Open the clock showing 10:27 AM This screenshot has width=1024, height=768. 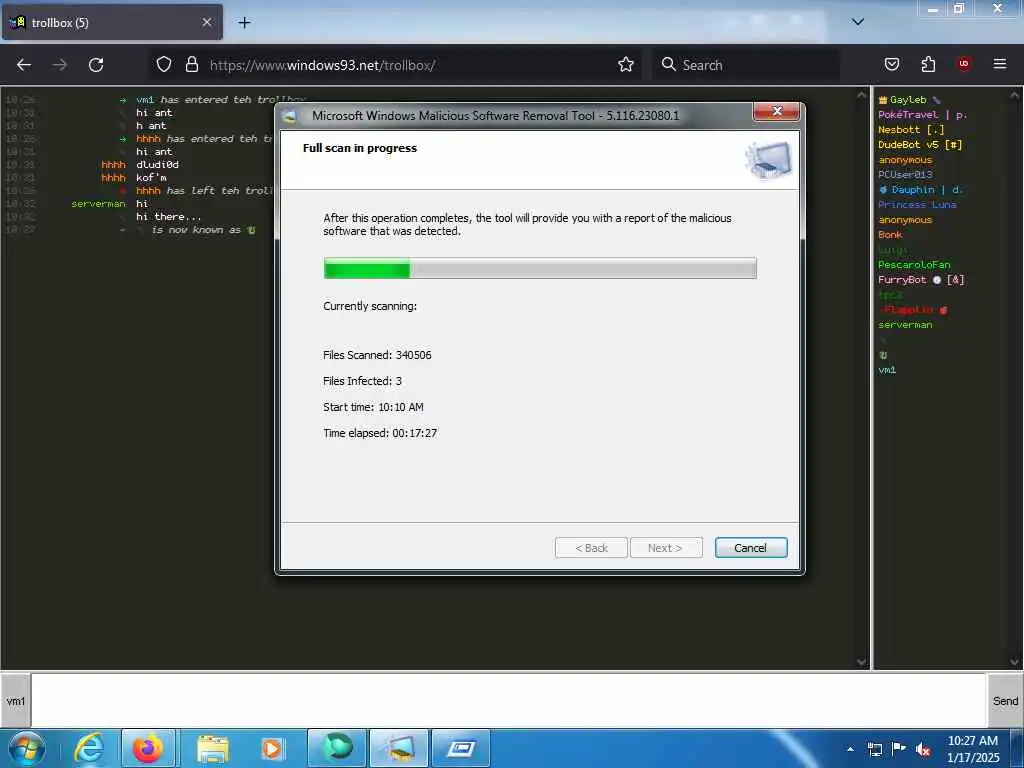tap(973, 749)
